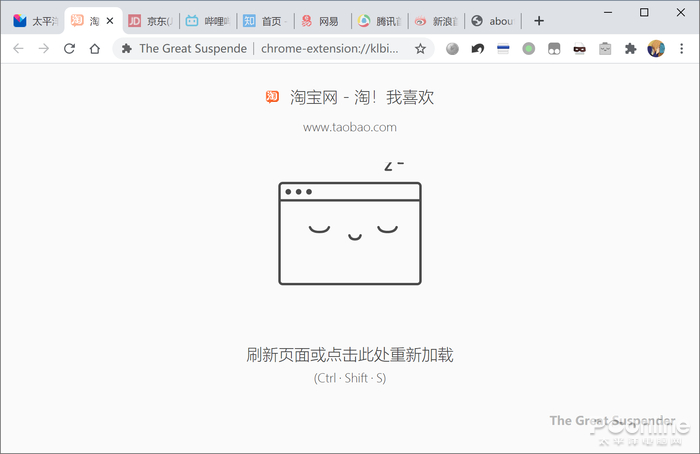Switch to the 哔哩哔哩 tab
The height and width of the screenshot is (454, 700).
tap(208, 21)
